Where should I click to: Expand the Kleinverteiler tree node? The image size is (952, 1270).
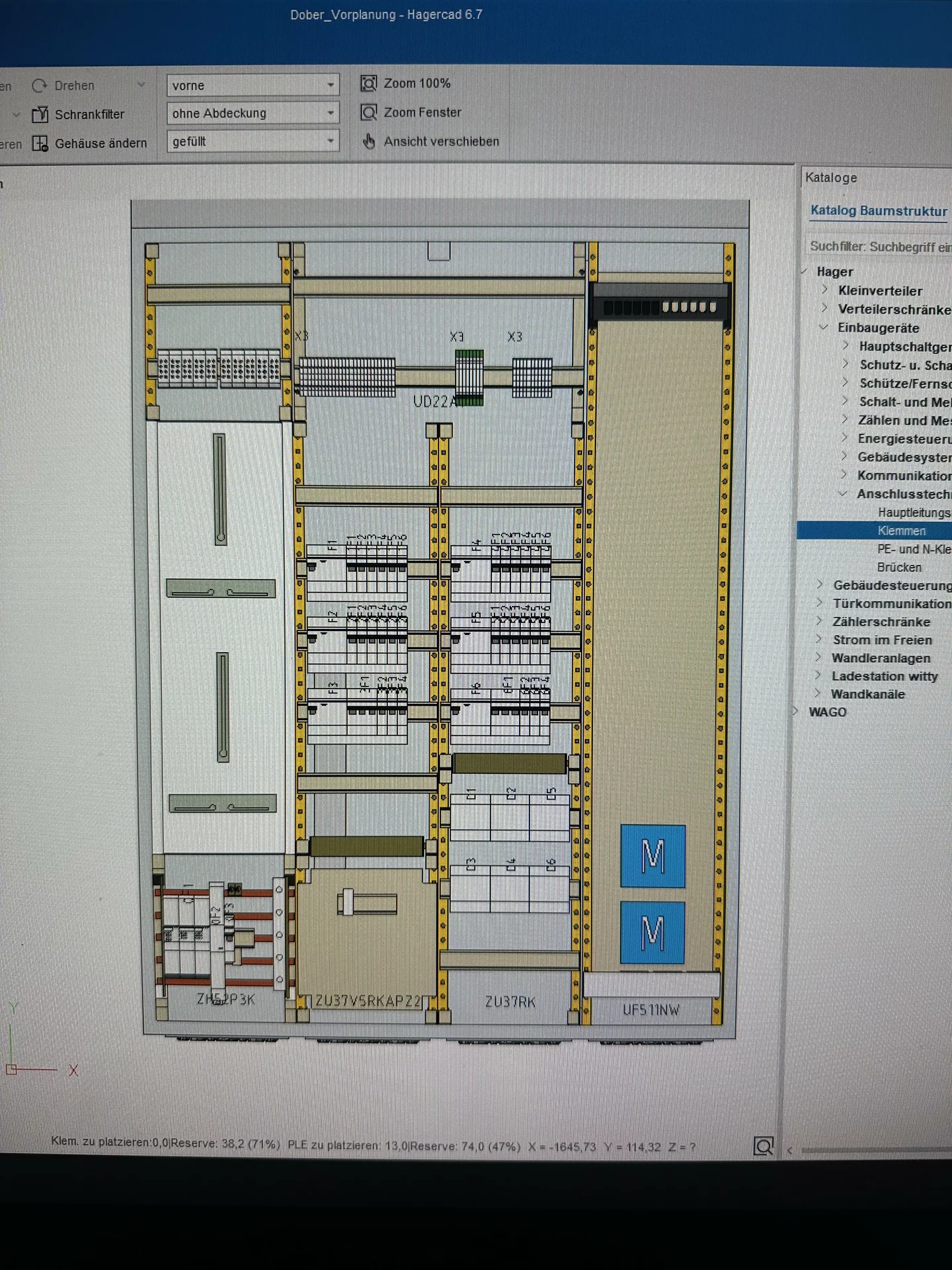[x=824, y=290]
